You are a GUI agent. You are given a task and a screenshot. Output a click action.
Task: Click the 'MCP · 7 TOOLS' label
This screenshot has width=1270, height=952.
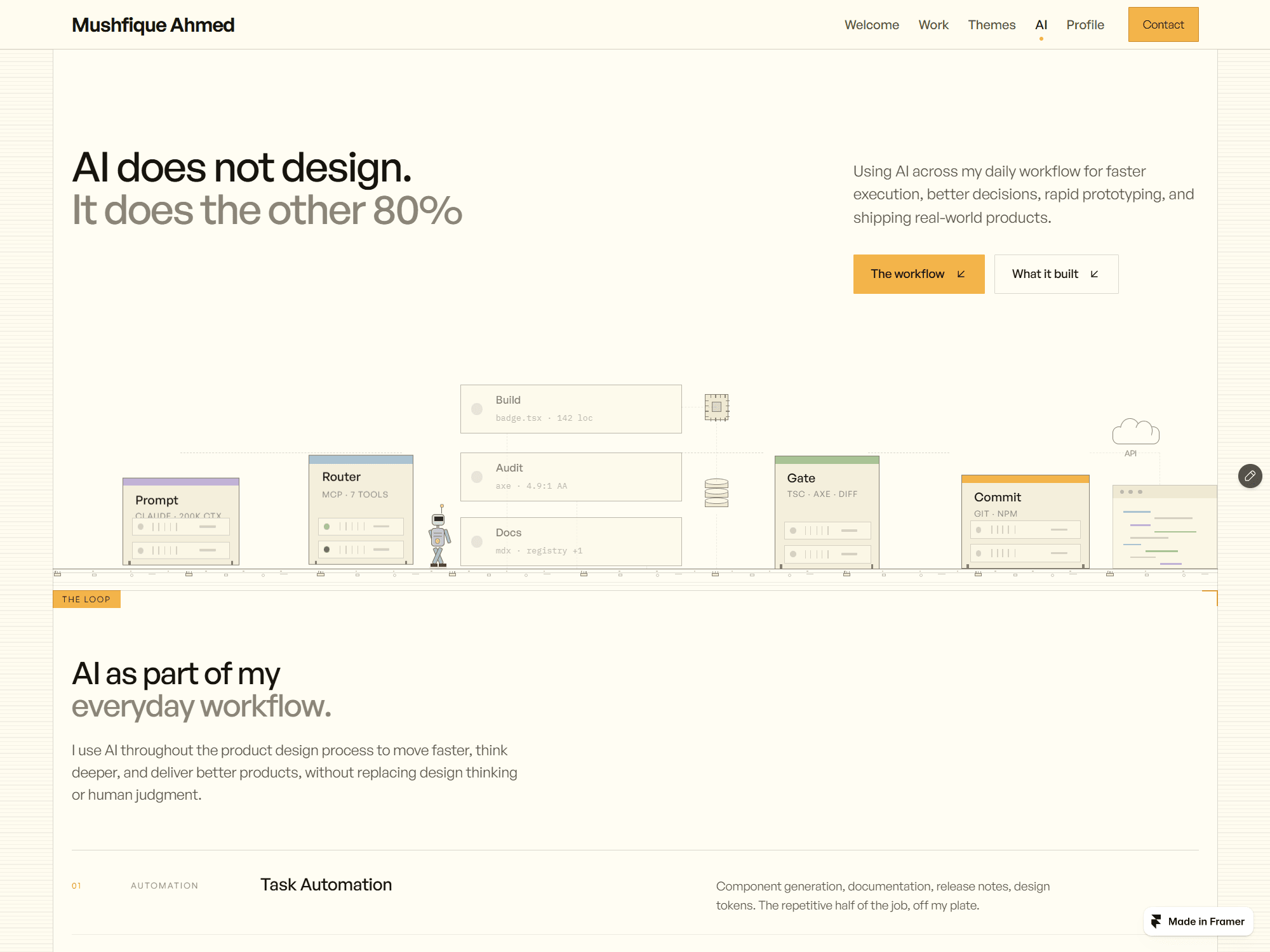[355, 494]
